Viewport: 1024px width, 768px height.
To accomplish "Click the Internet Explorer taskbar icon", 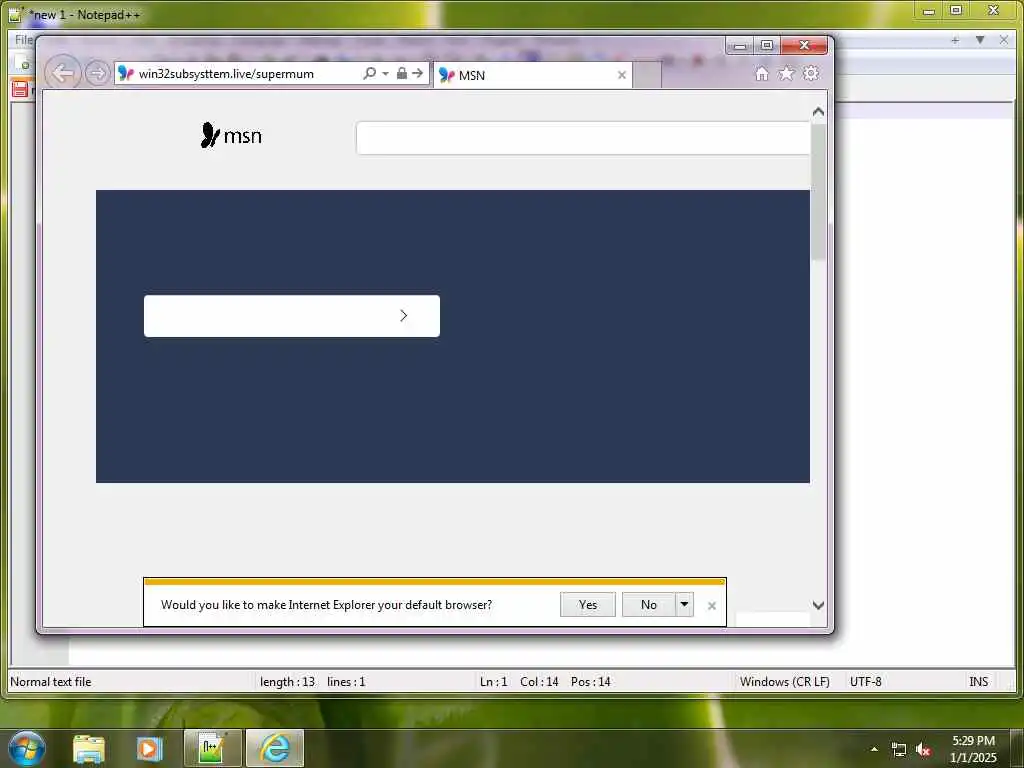I will [x=275, y=748].
